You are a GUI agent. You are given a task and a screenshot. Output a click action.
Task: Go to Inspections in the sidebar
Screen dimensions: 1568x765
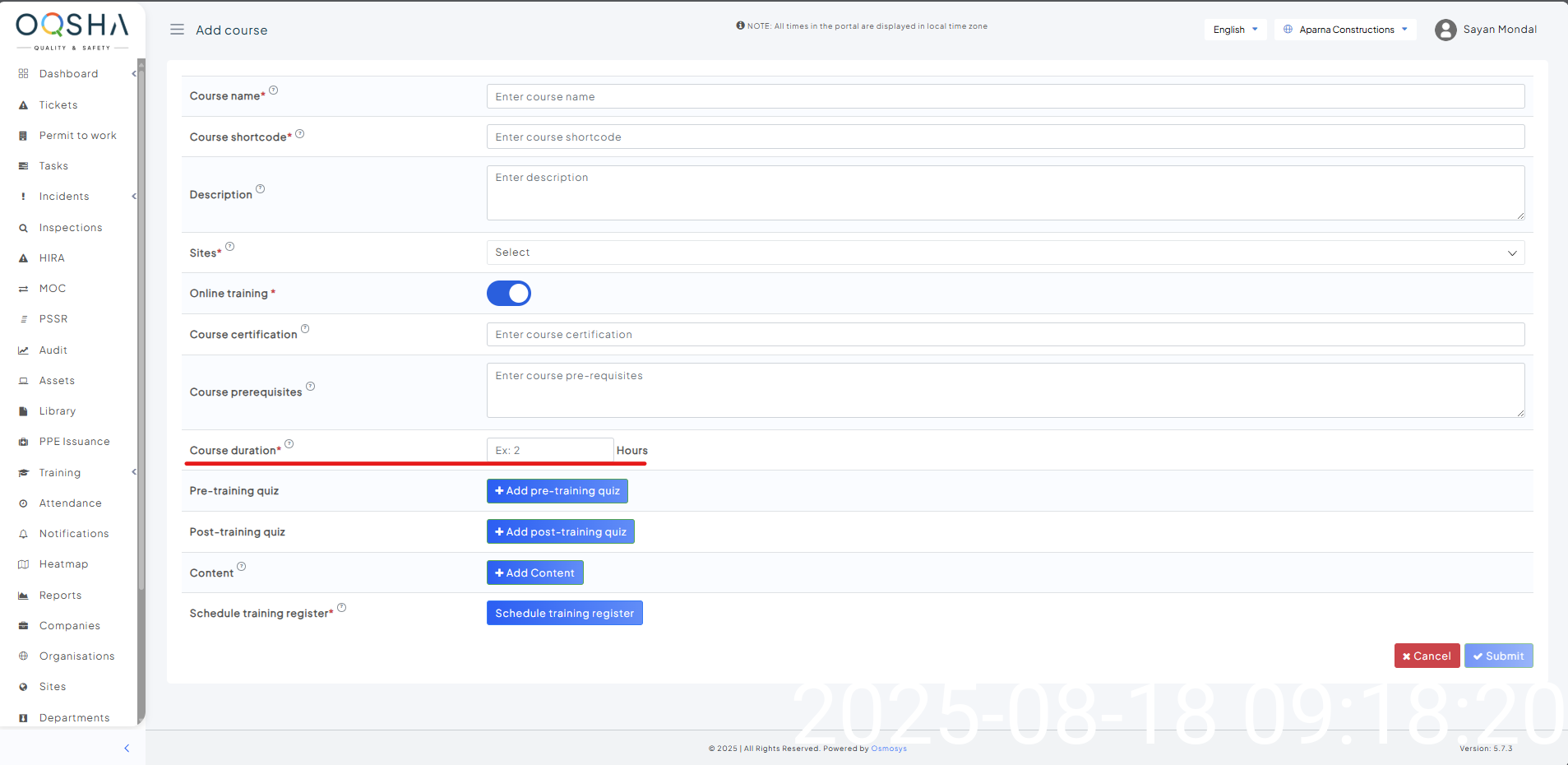[x=71, y=228]
